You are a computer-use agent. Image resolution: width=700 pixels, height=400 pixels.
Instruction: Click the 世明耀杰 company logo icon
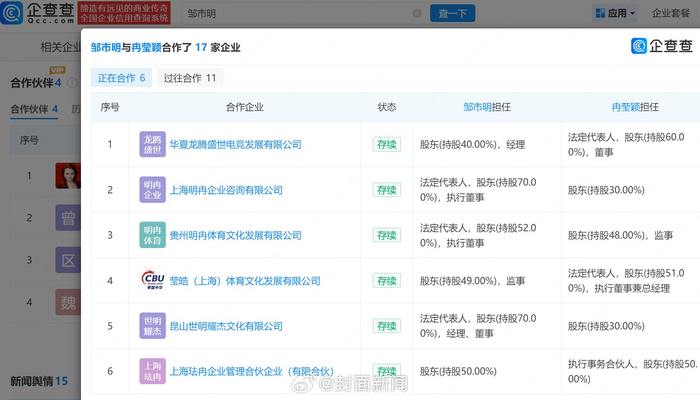point(152,326)
